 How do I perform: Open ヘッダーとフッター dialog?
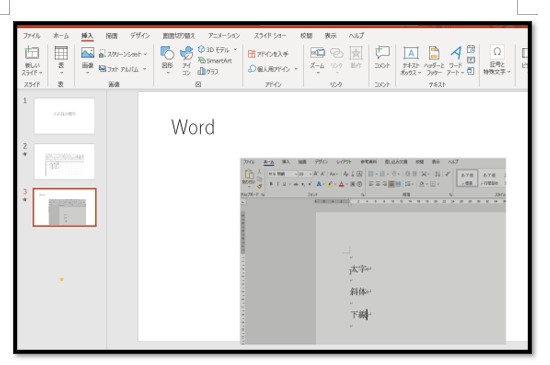tap(434, 60)
